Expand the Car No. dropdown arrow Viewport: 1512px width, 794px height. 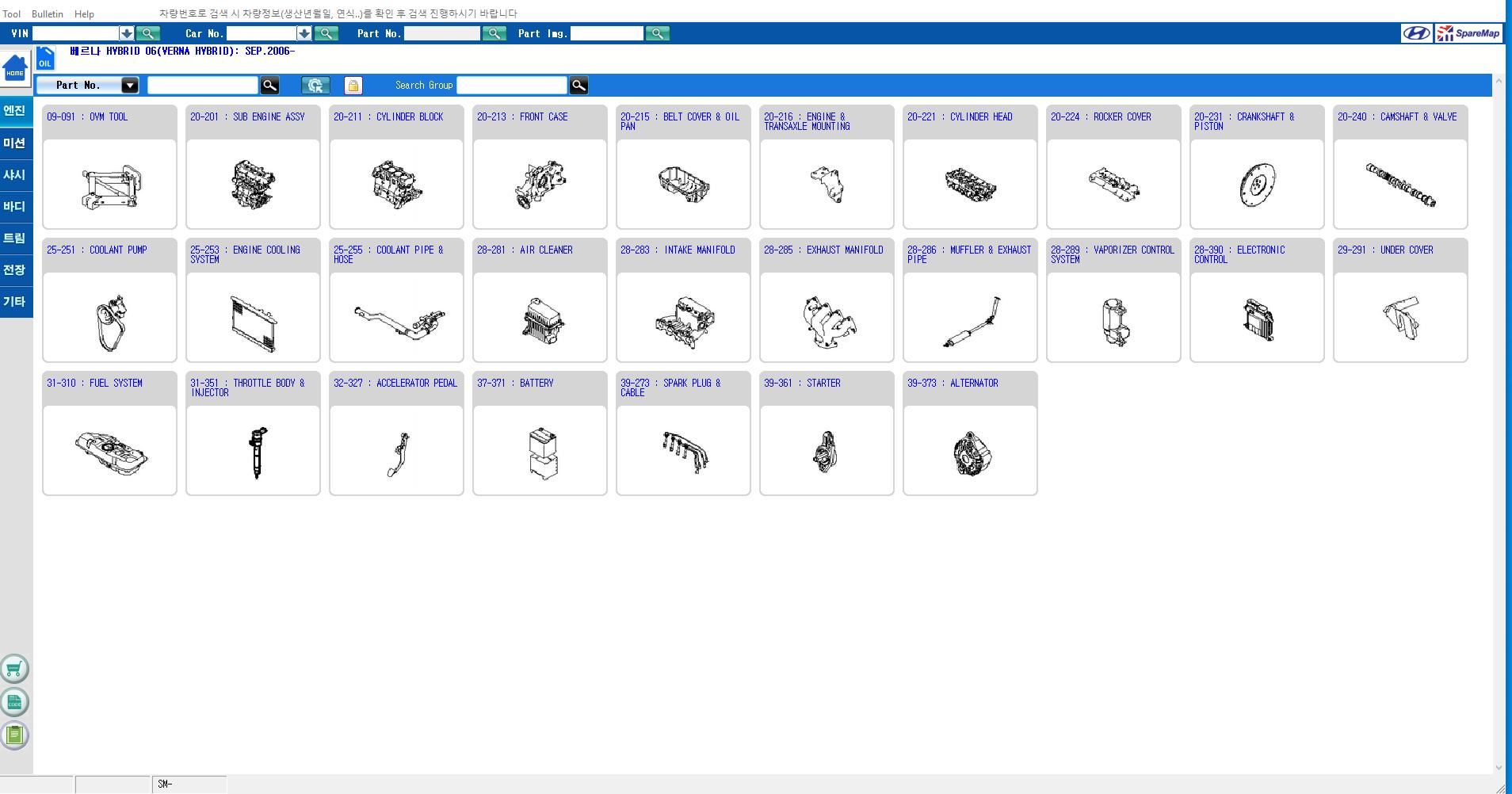tap(304, 33)
